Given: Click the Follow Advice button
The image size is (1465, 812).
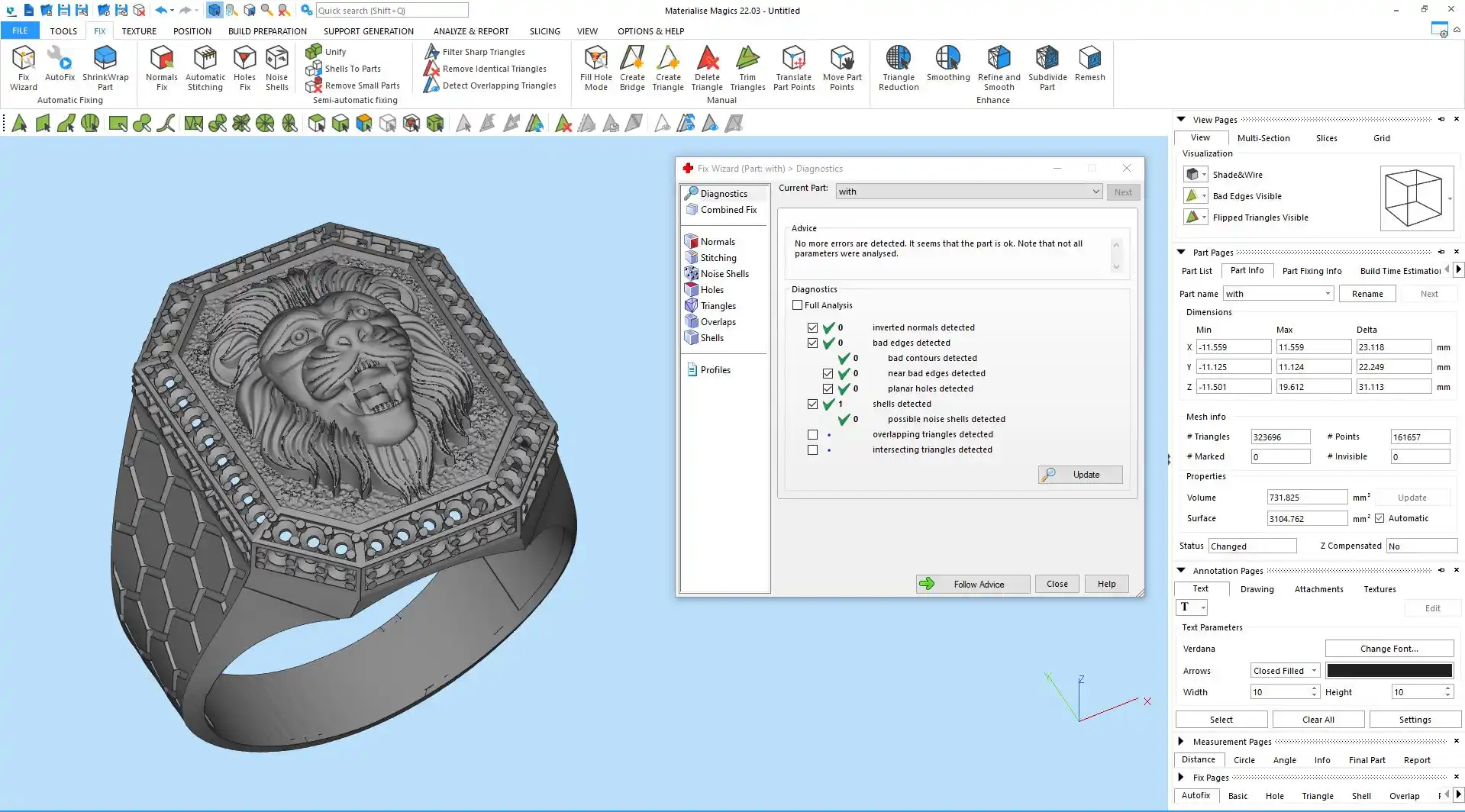Looking at the screenshot, I should click(x=973, y=585).
